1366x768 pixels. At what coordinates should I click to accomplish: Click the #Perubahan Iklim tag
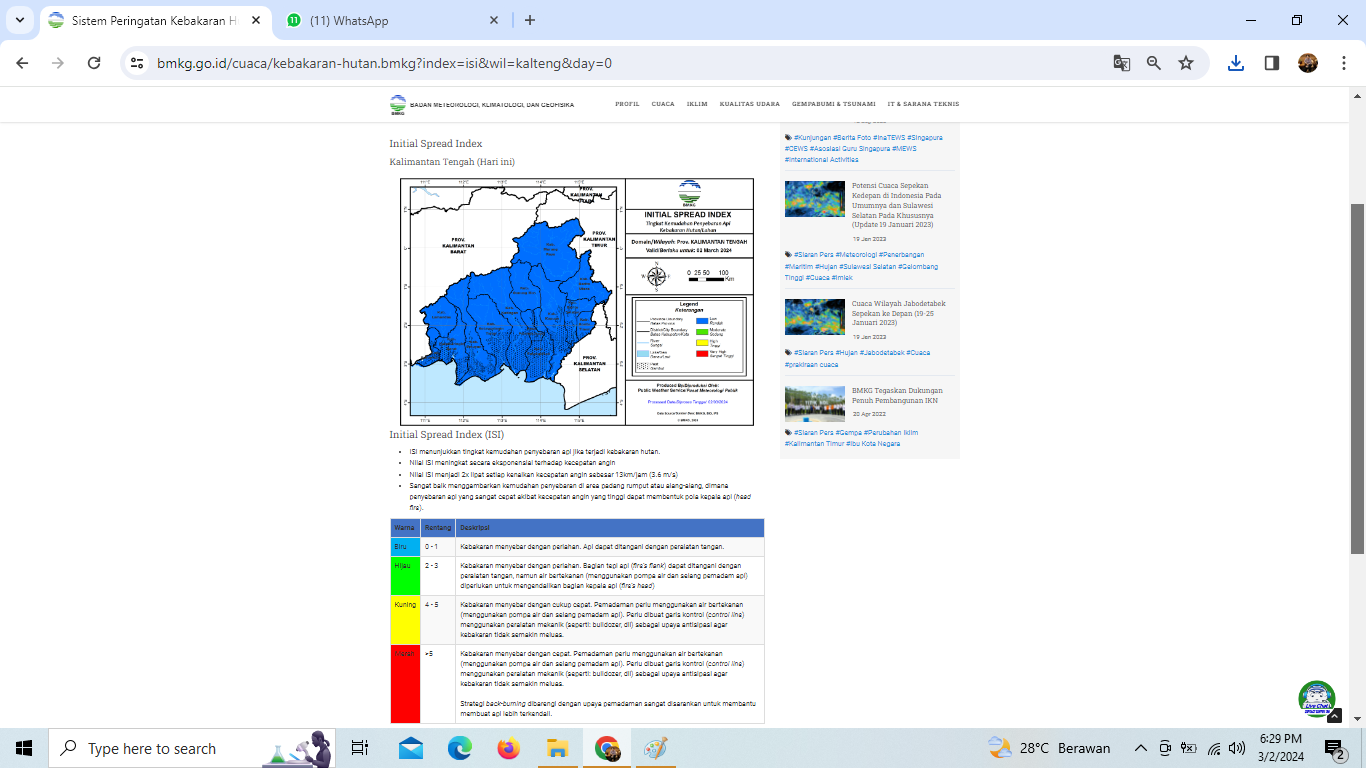[890, 433]
